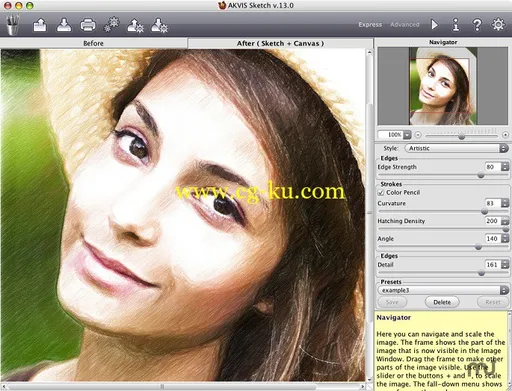Viewport: 512px width, 391px height.
Task: Click the Angle stepper arrows
Action: coord(505,238)
